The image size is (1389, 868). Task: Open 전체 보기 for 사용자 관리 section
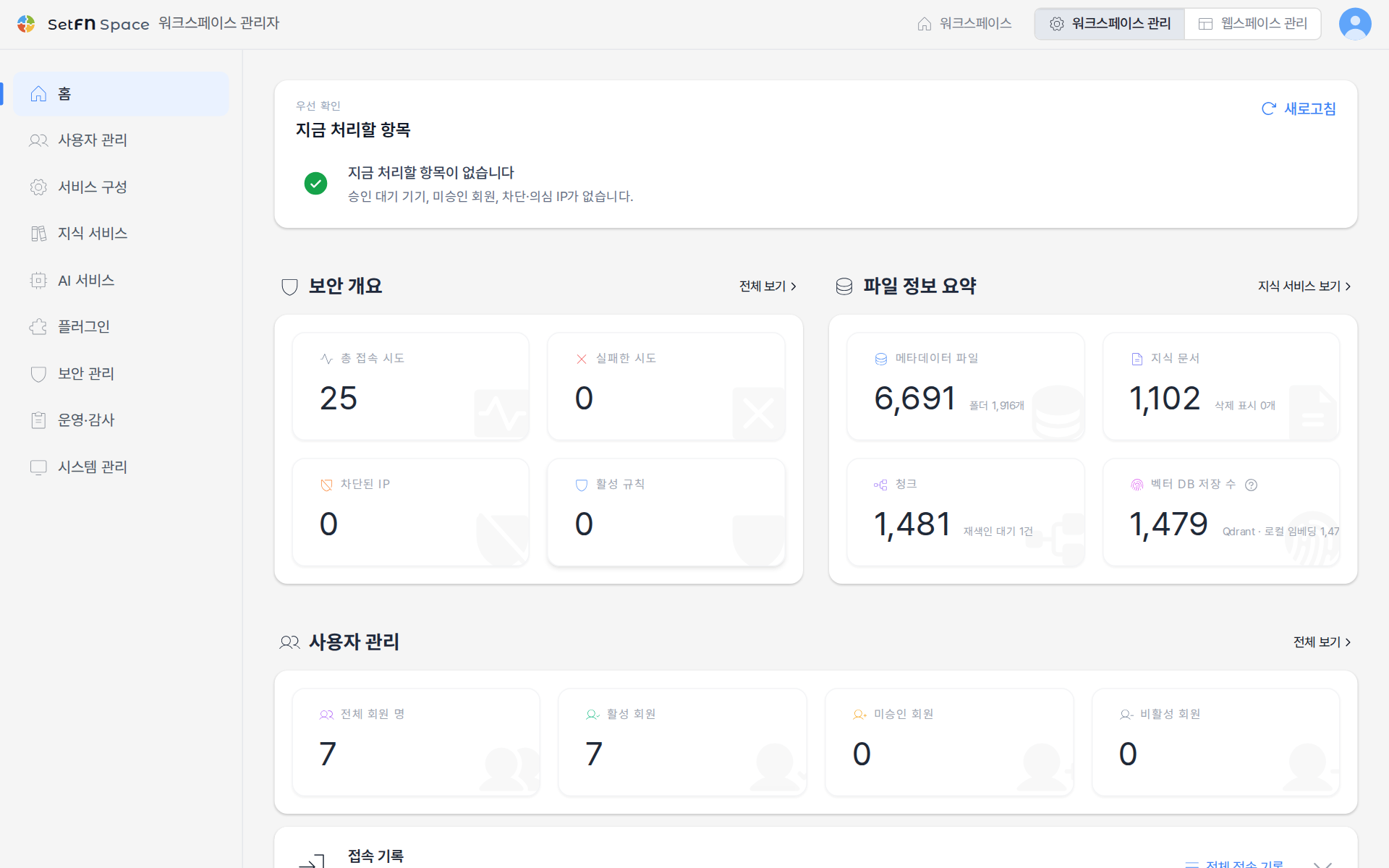pos(1322,642)
